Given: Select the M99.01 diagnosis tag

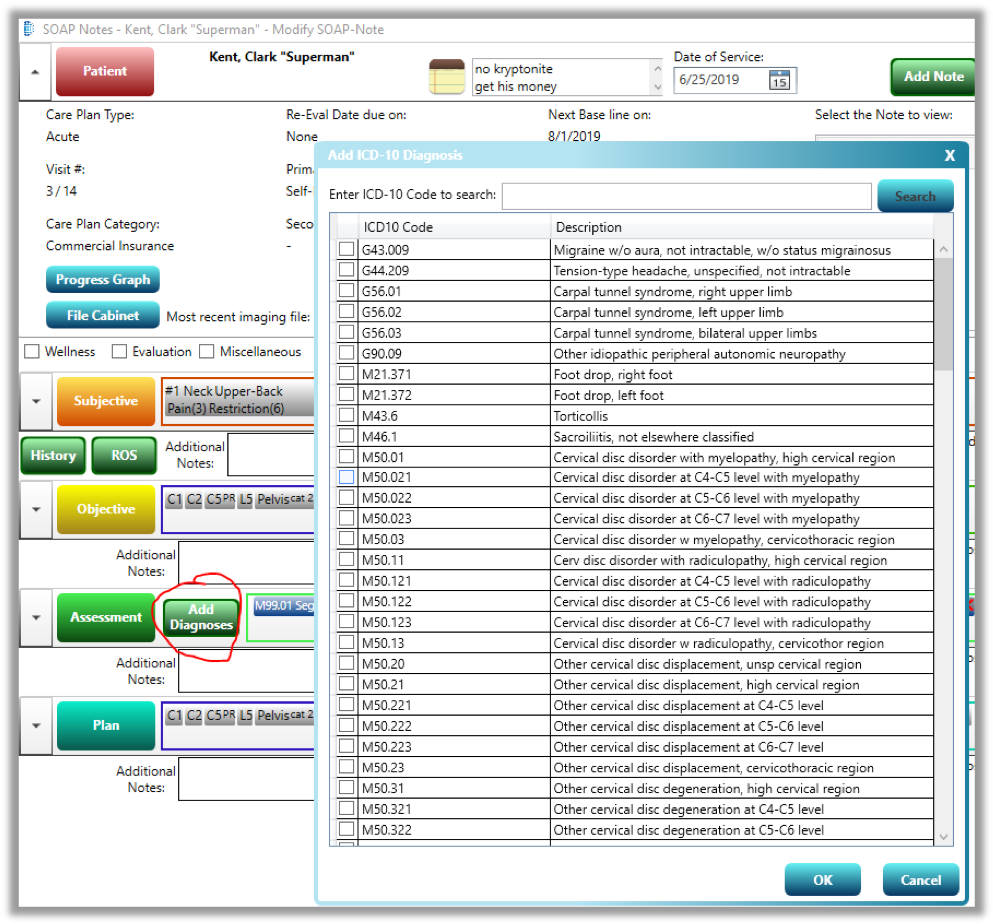Looking at the screenshot, I should 284,606.
